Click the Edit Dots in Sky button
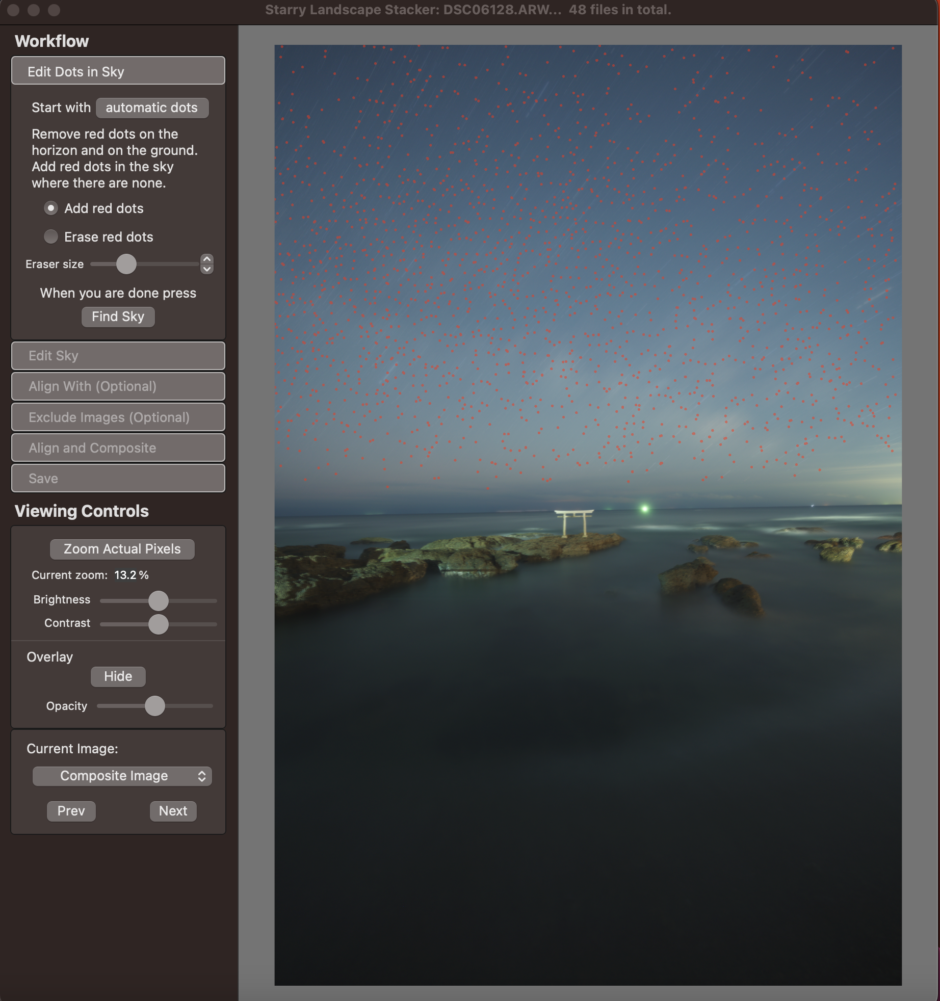 117,70
